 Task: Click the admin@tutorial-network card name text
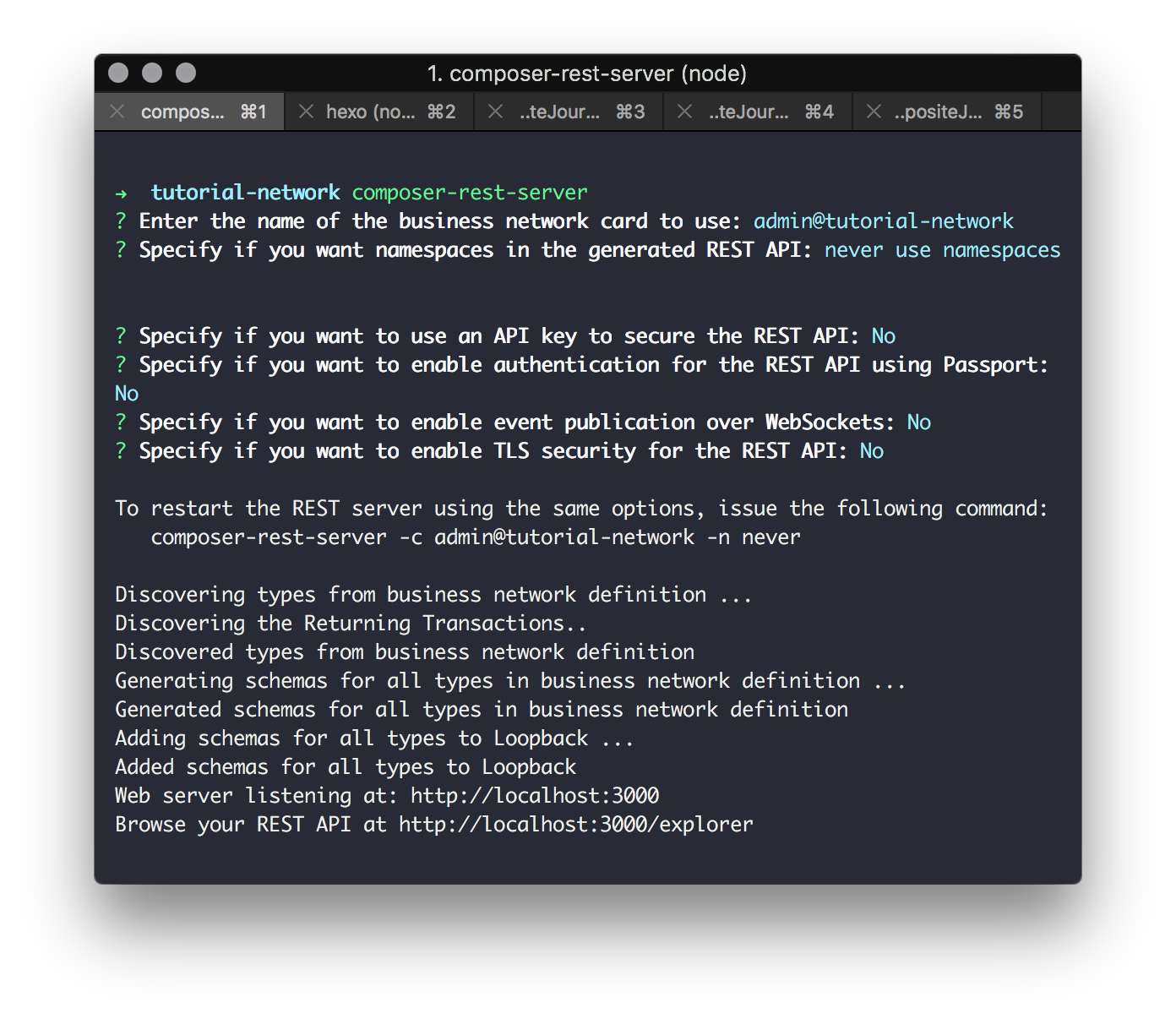point(883,221)
